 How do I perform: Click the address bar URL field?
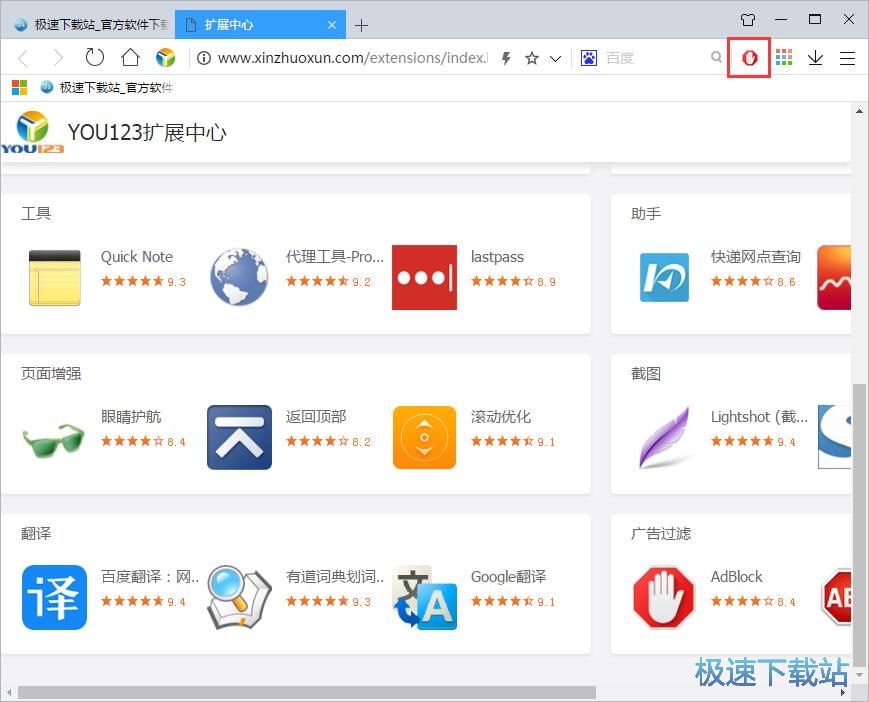pos(352,58)
